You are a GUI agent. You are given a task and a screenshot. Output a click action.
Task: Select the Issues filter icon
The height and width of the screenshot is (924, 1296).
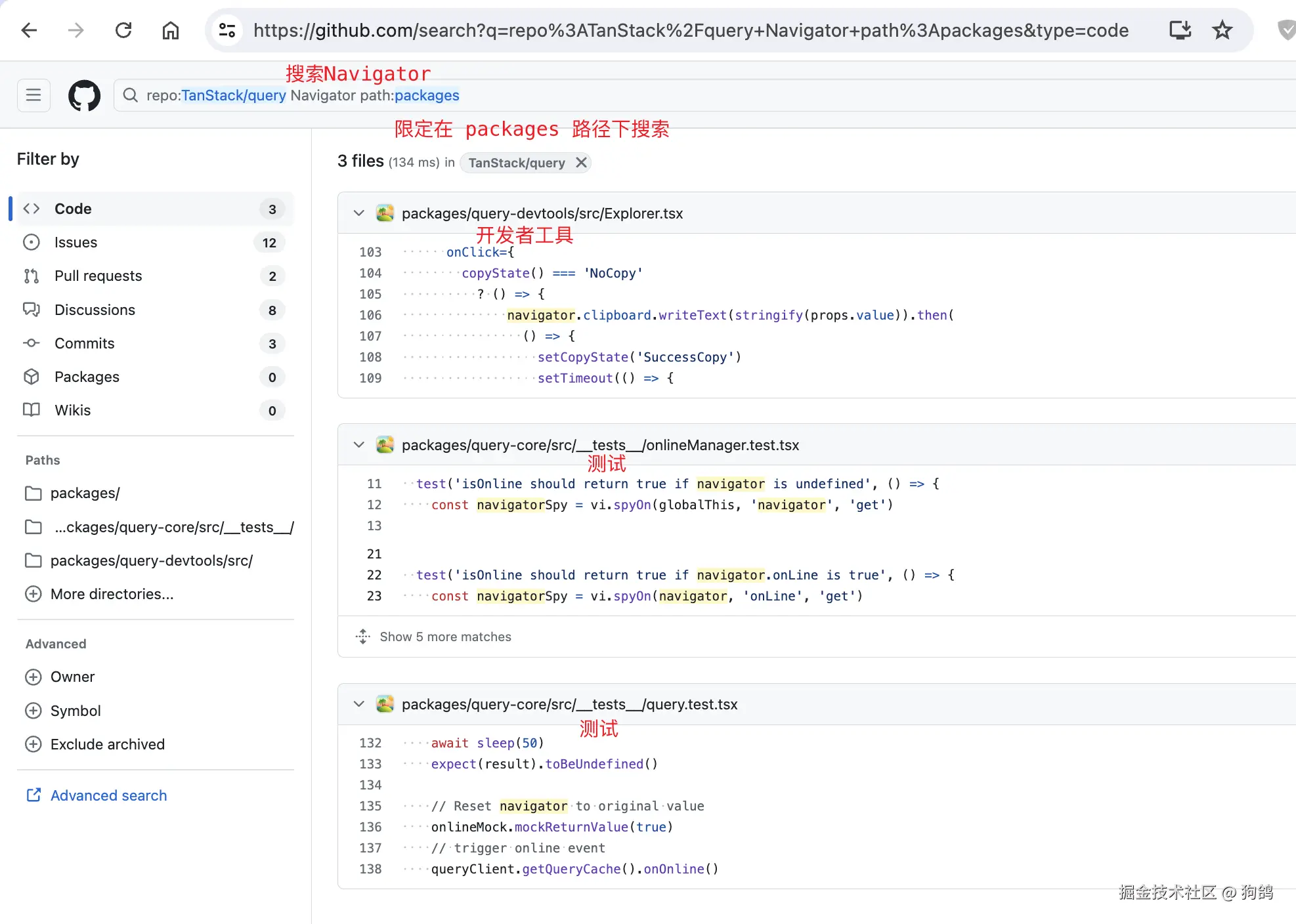(32, 242)
